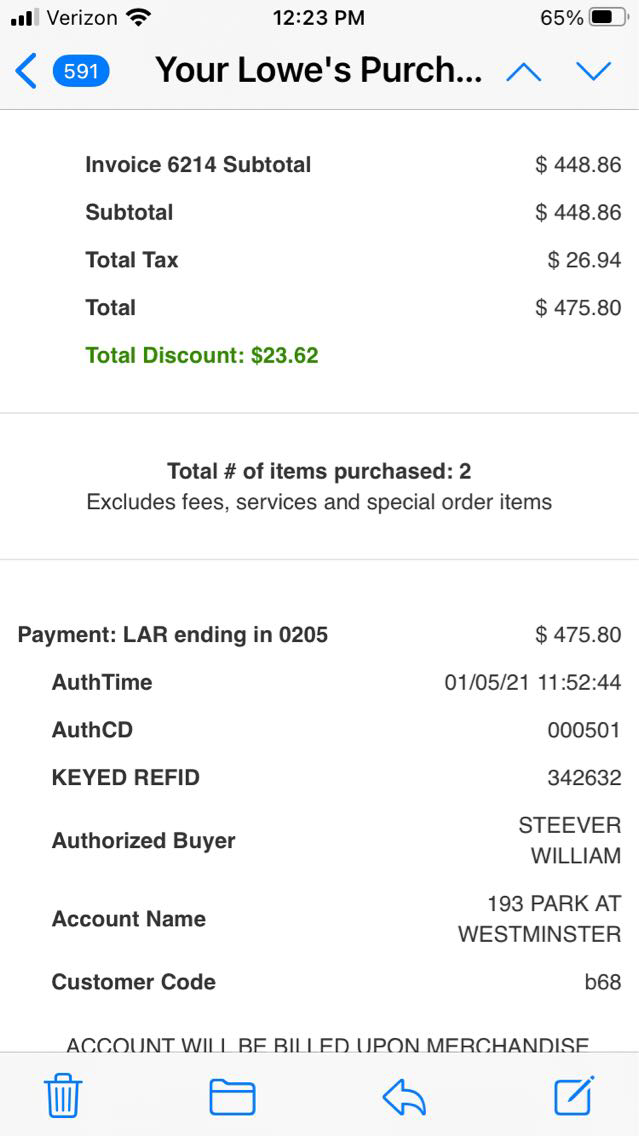Tap the Account Name 193 PARK AT WESTMINSTER
Viewport: 639px width, 1136px height.
pyautogui.click(x=539, y=919)
